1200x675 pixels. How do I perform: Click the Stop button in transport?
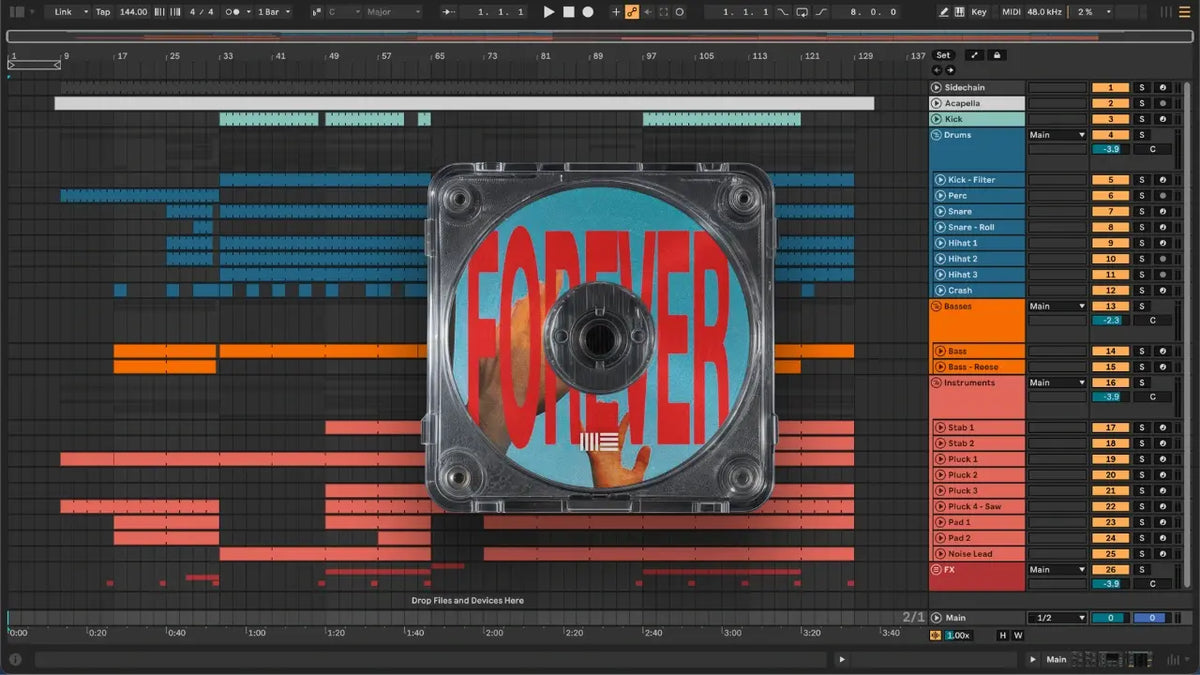pos(568,12)
